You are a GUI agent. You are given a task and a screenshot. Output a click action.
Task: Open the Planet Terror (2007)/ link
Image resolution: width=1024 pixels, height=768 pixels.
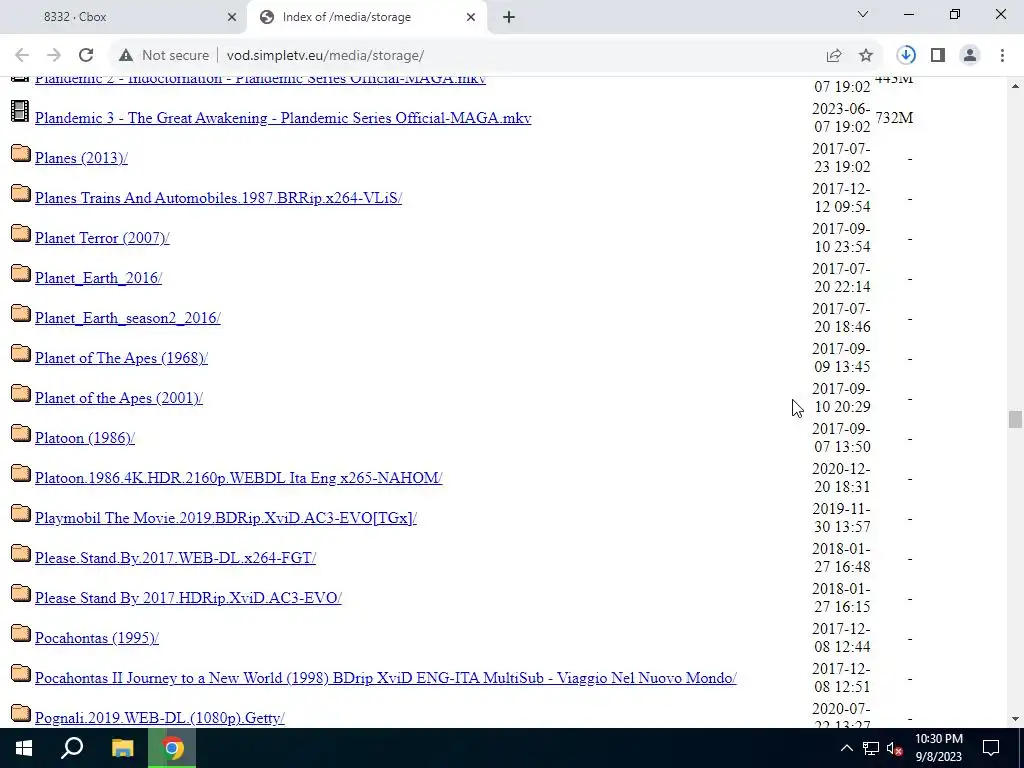(102, 238)
